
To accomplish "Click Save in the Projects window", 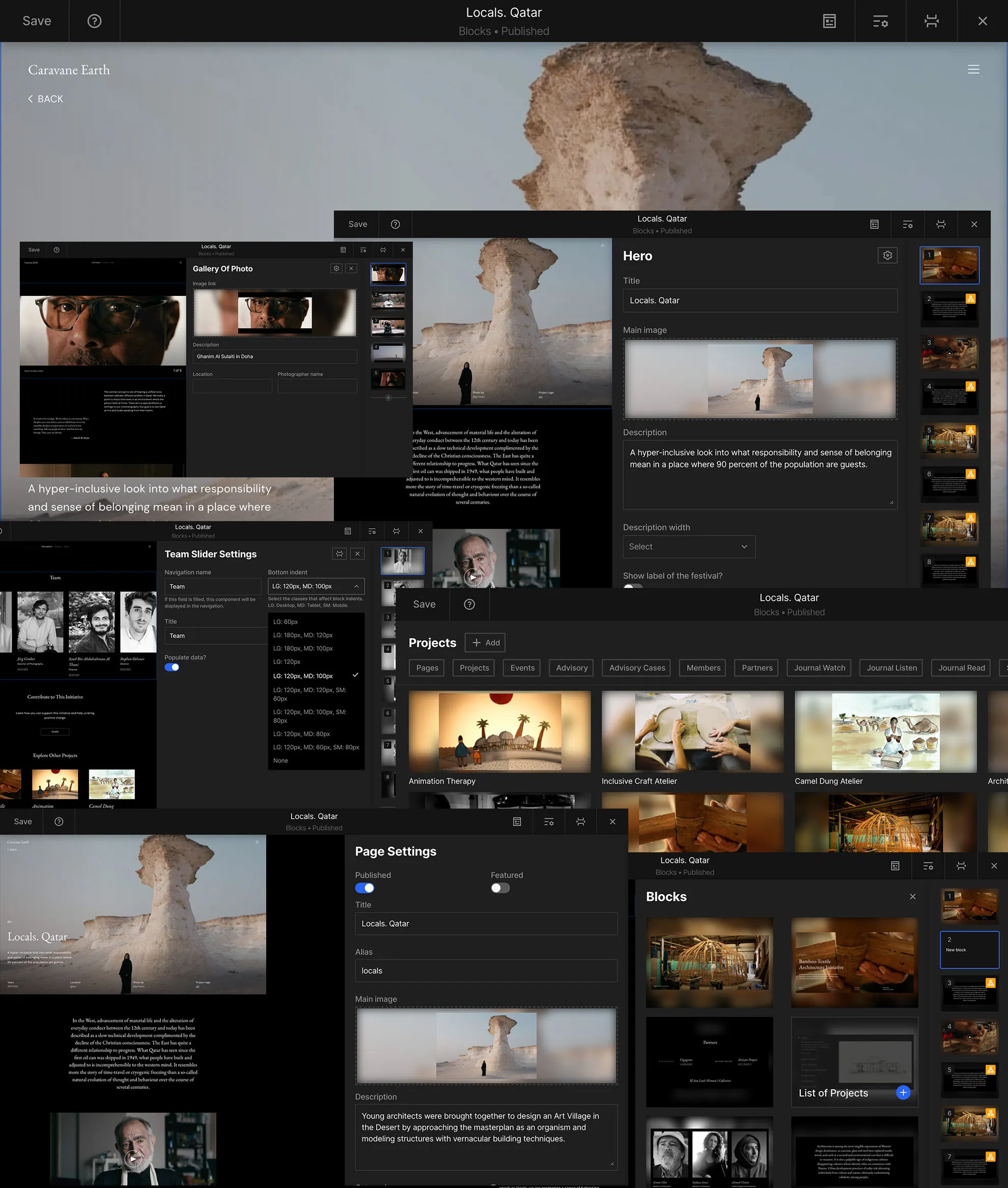I will tap(424, 604).
